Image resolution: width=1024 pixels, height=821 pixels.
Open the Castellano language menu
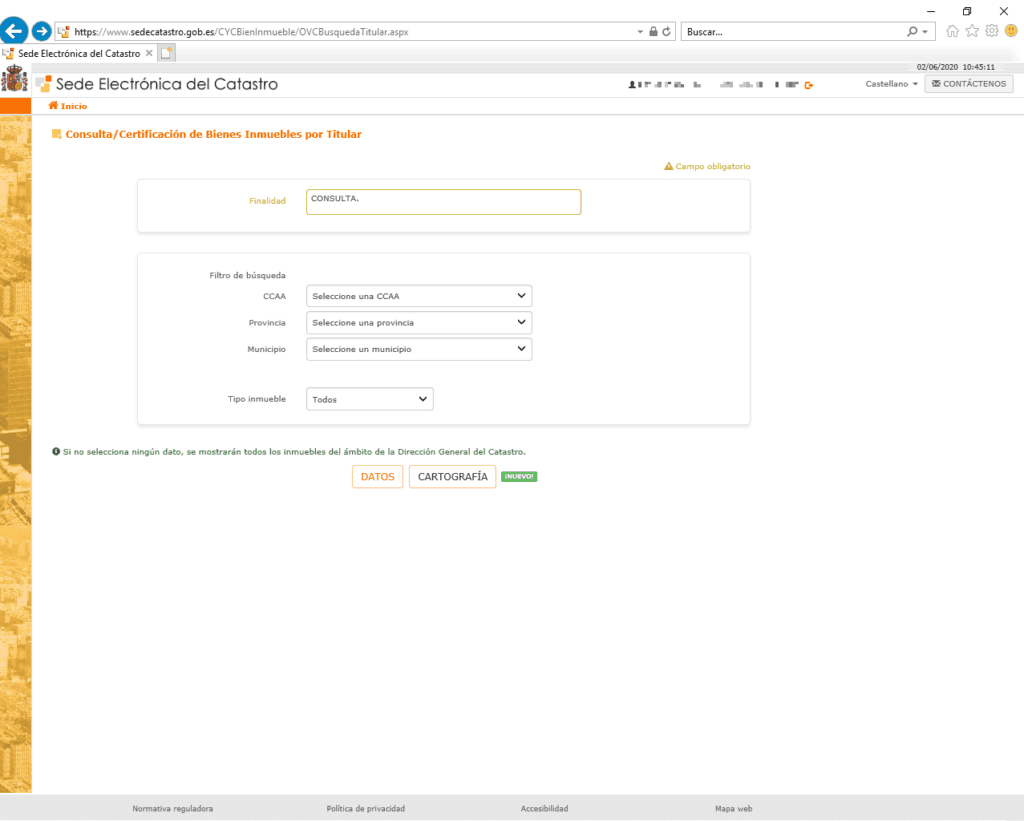pyautogui.click(x=892, y=84)
